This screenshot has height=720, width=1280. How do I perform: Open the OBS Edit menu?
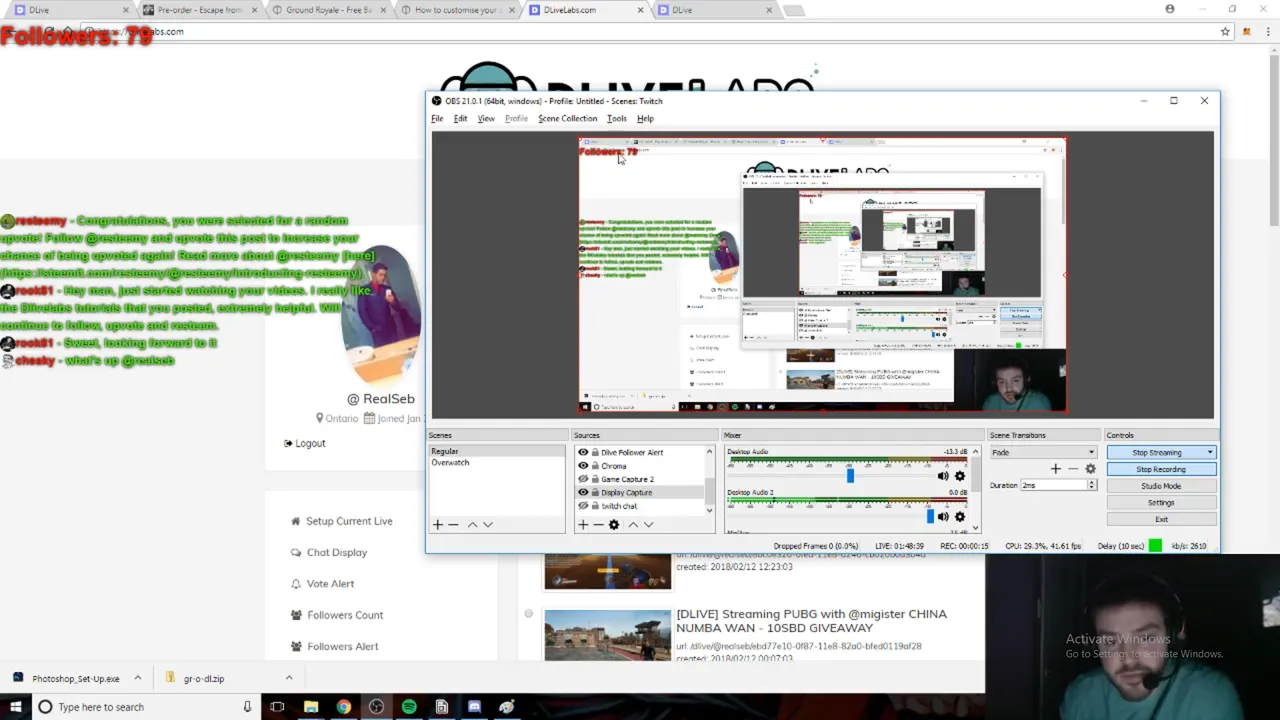[x=460, y=118]
